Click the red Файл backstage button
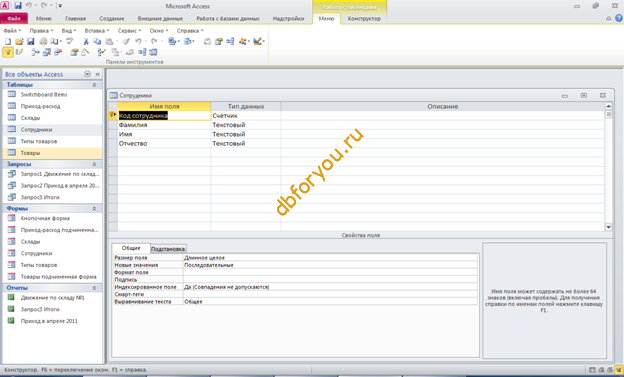This screenshot has width=624, height=377. point(14,18)
